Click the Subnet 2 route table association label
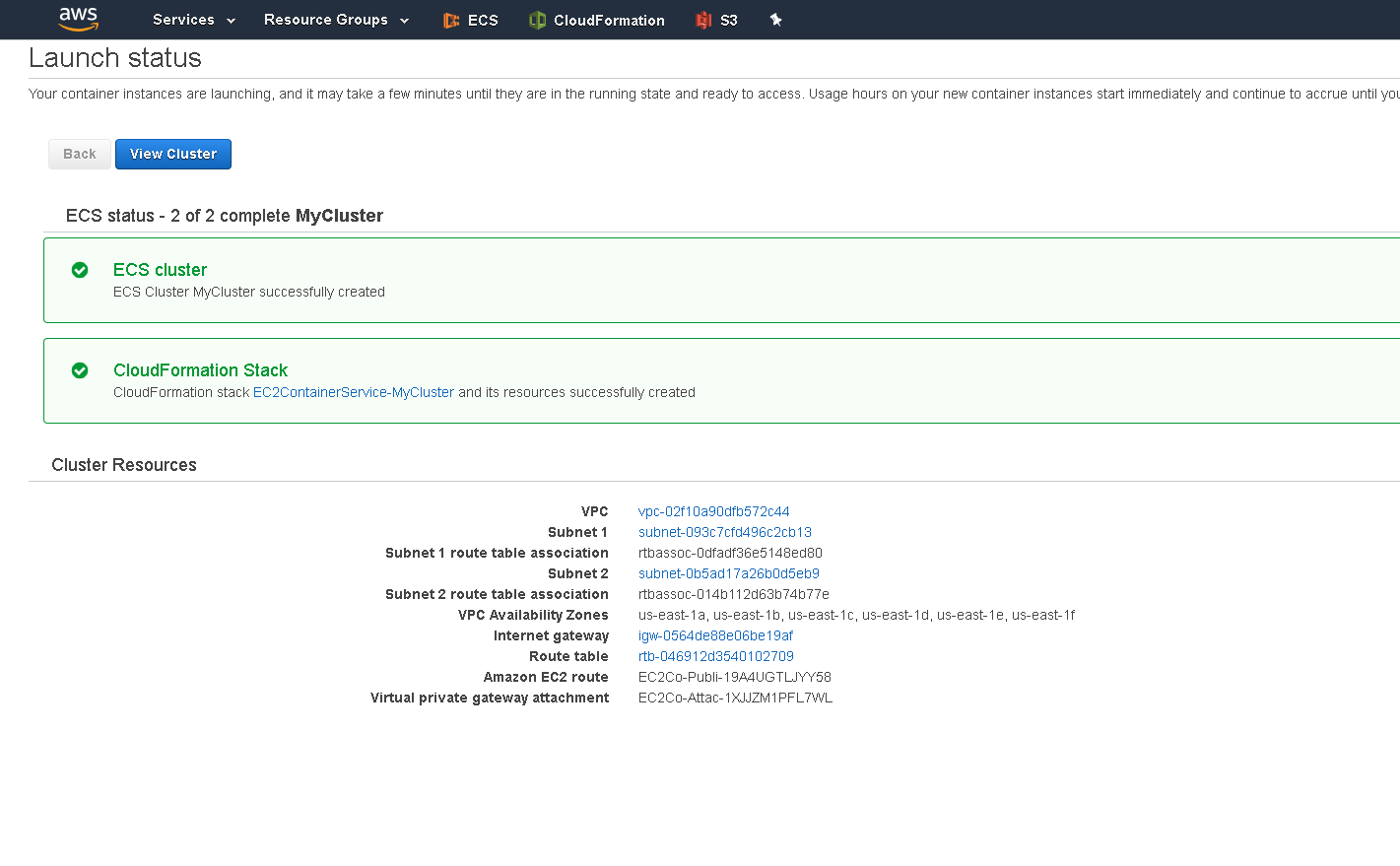 [x=497, y=594]
